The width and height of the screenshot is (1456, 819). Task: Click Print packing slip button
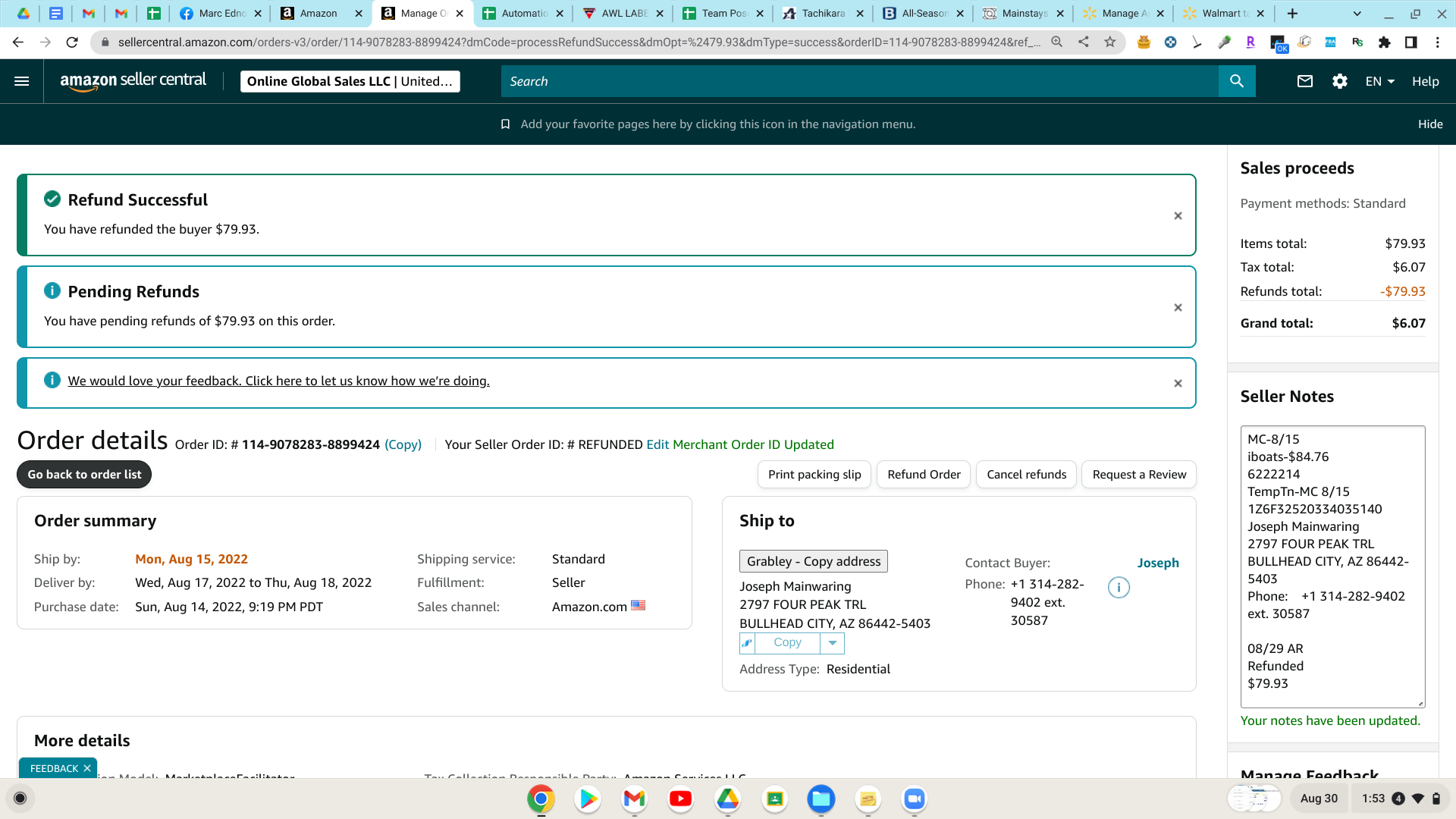click(814, 475)
